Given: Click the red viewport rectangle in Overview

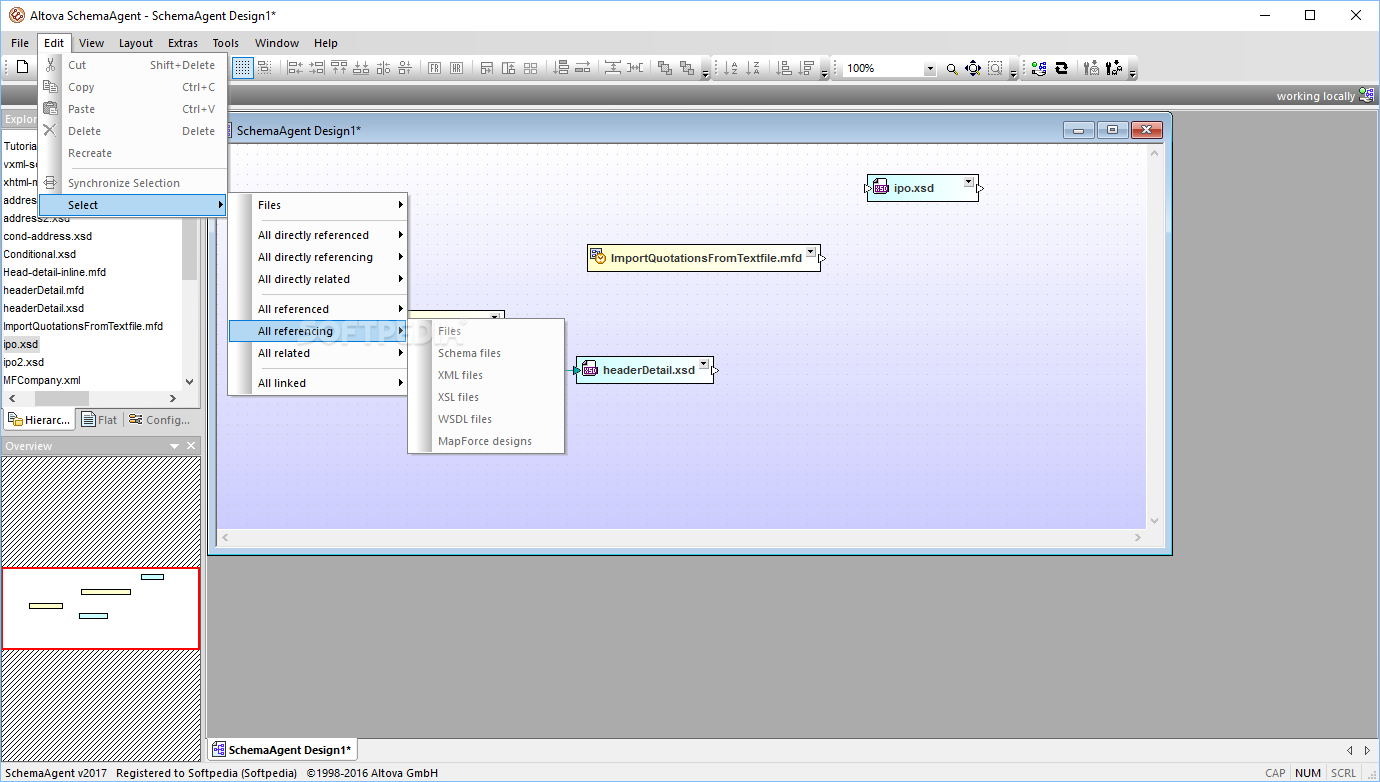Looking at the screenshot, I should click(100, 608).
